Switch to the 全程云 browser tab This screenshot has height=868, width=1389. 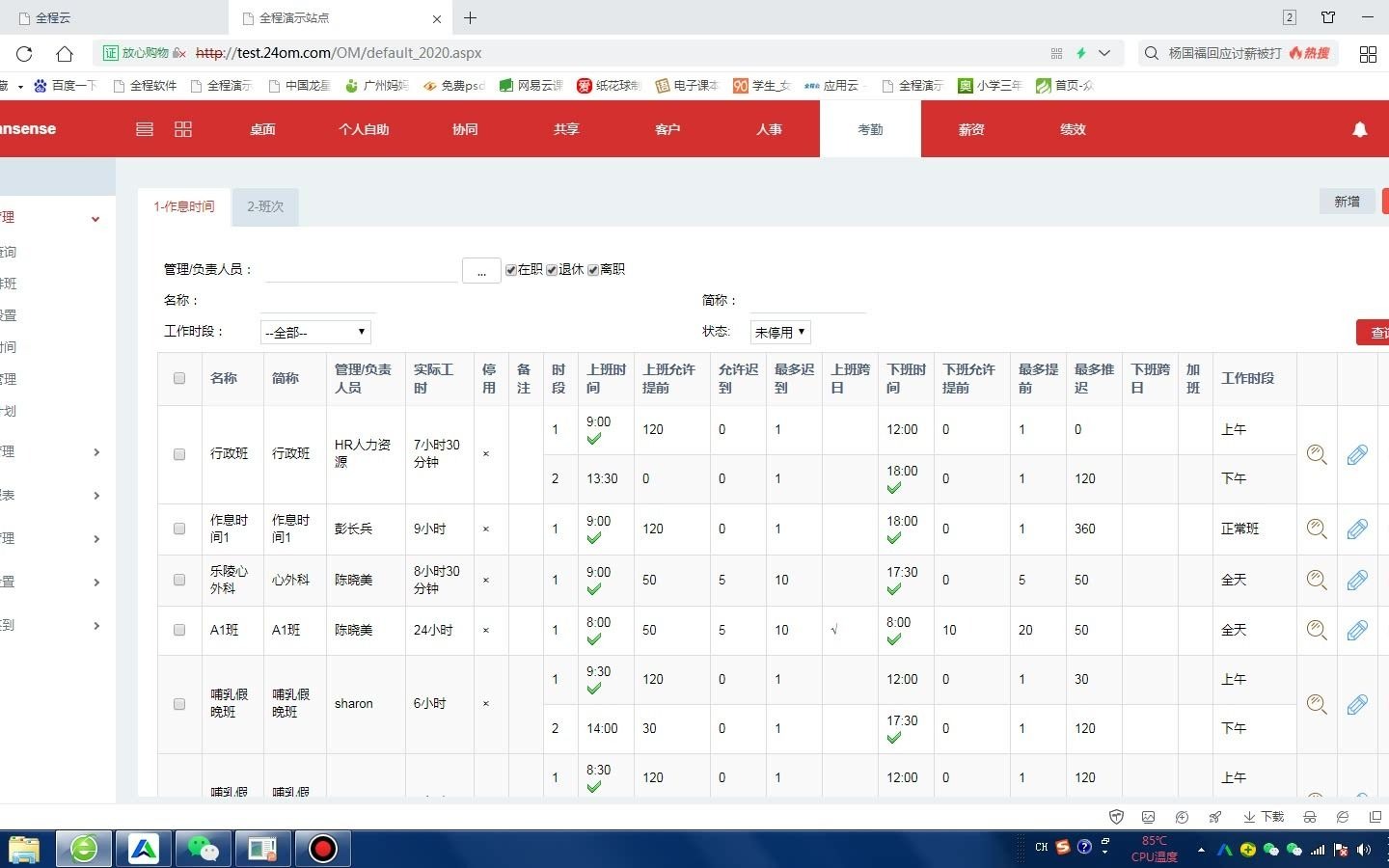[114, 17]
